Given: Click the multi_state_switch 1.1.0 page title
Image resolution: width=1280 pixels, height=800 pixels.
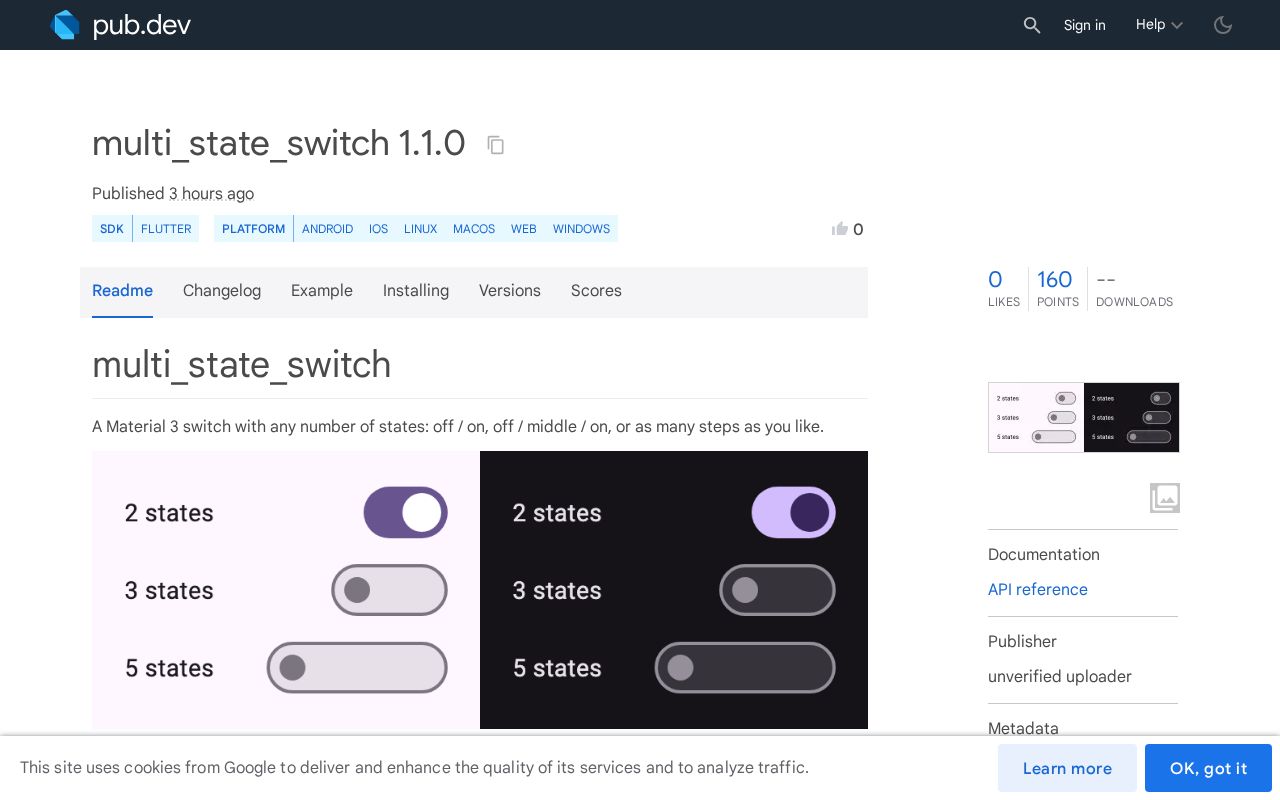Looking at the screenshot, I should (279, 144).
